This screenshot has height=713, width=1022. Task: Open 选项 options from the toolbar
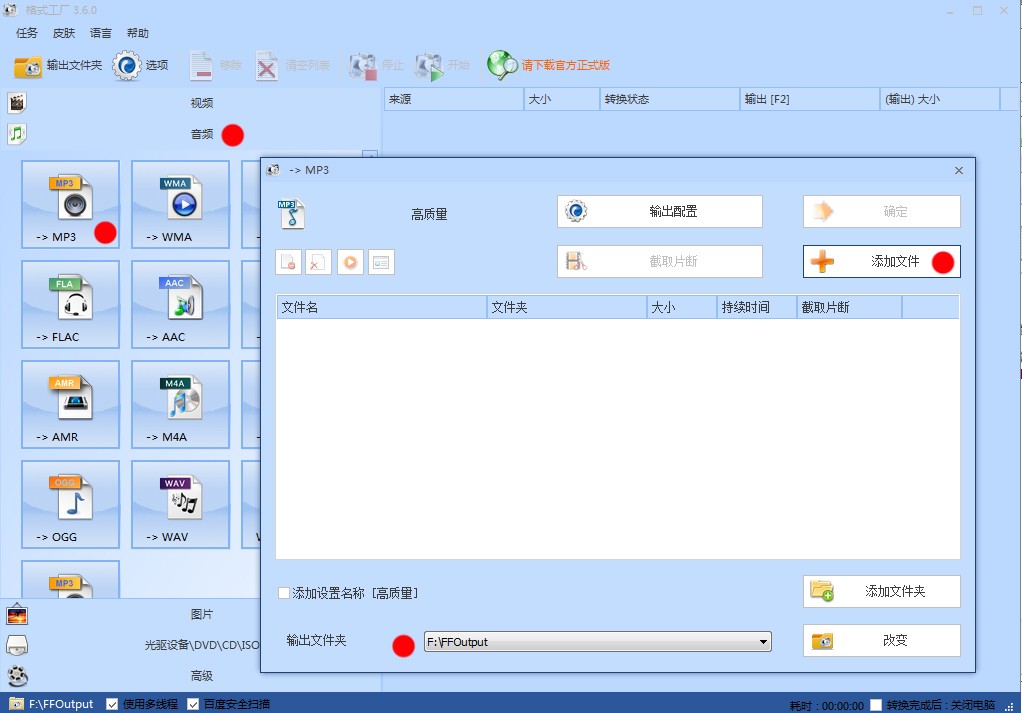pos(143,65)
